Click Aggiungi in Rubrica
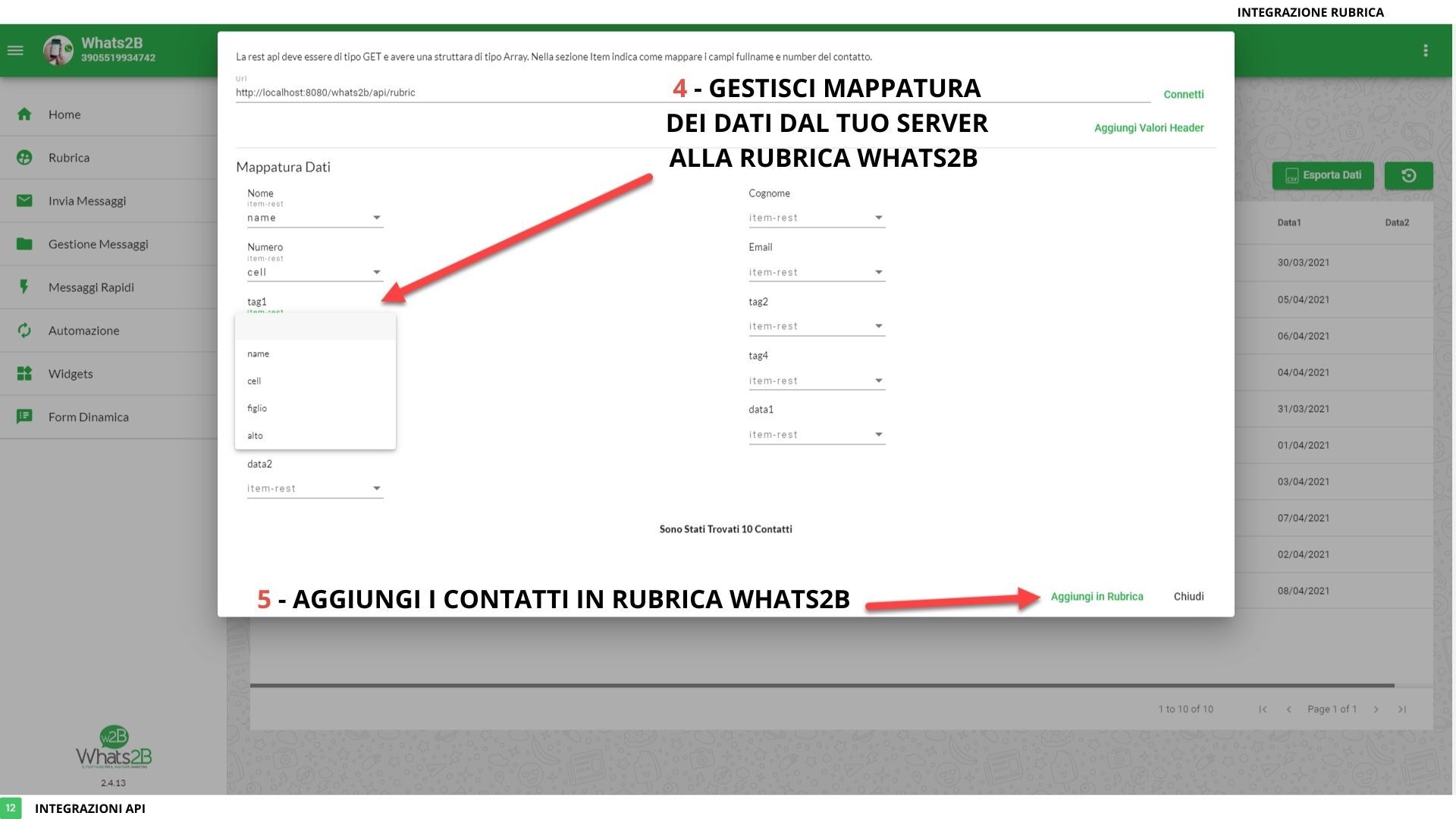Viewport: 1456px width, 819px height. 1097,597
